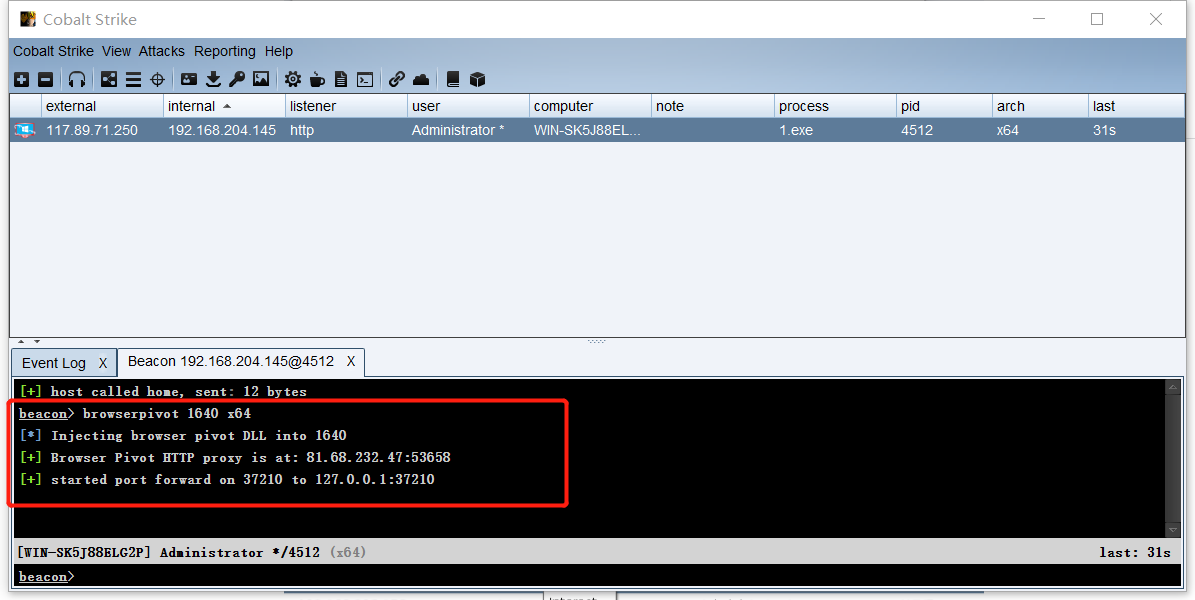Click the document Office macro icon

[x=341, y=79]
